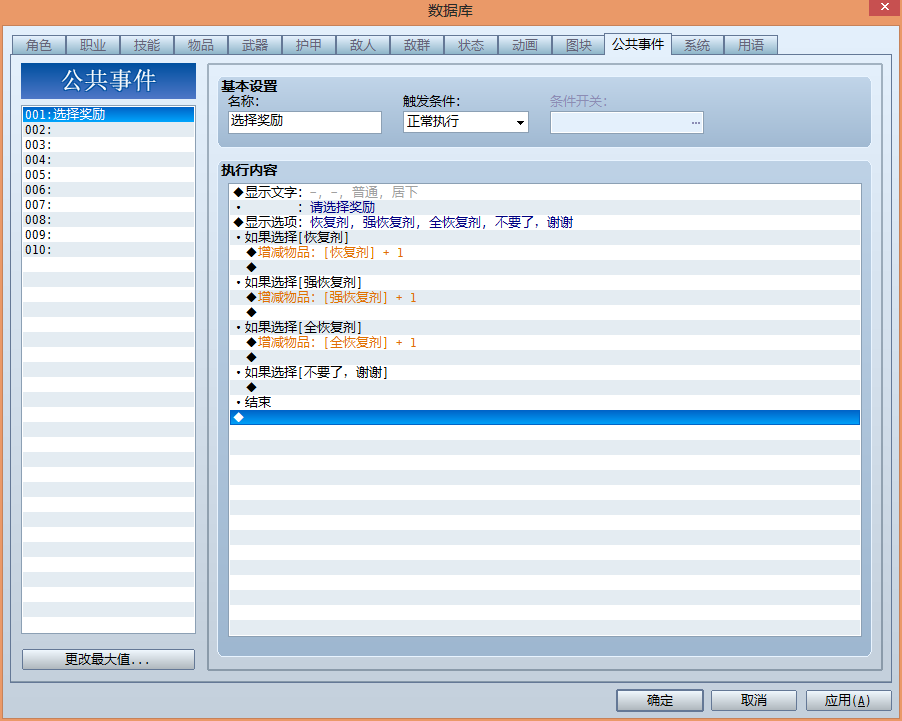The height and width of the screenshot is (721, 902).
Task: Open the 状态 tab
Action: click(x=471, y=45)
